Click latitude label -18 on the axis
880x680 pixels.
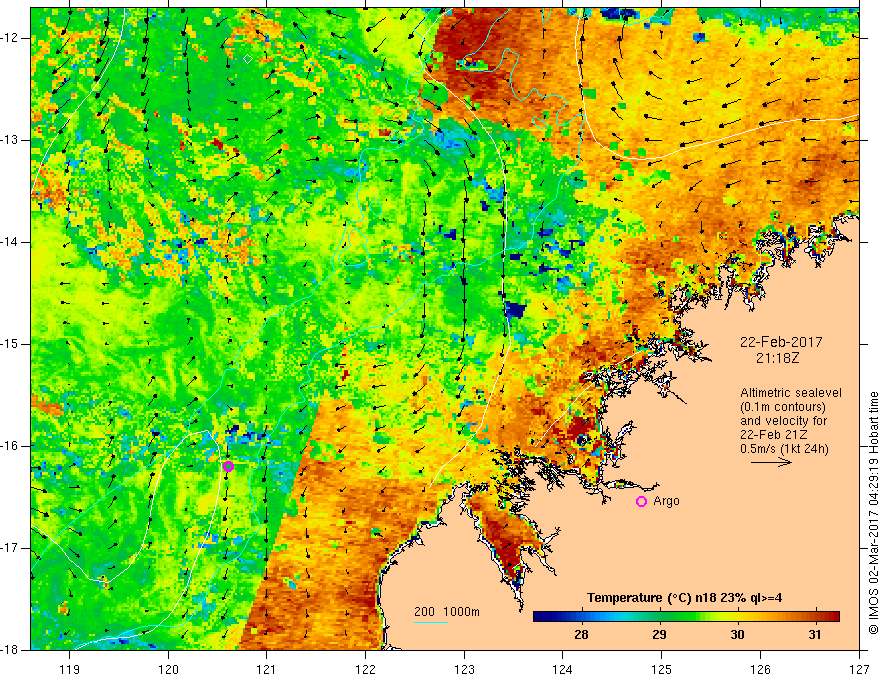click(x=11, y=650)
